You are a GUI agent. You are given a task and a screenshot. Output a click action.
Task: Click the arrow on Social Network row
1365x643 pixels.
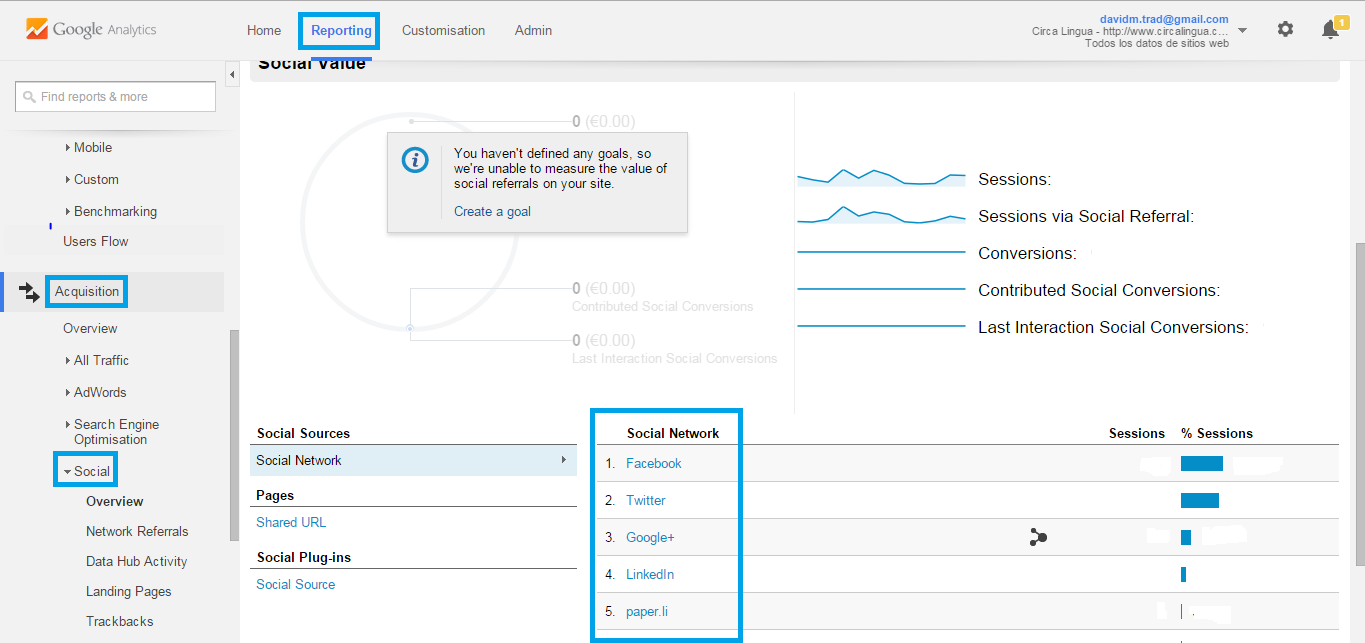(x=564, y=460)
